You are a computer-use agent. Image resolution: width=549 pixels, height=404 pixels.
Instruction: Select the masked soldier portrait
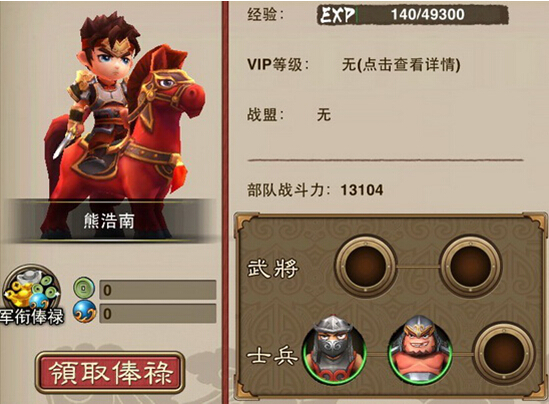tap(334, 349)
